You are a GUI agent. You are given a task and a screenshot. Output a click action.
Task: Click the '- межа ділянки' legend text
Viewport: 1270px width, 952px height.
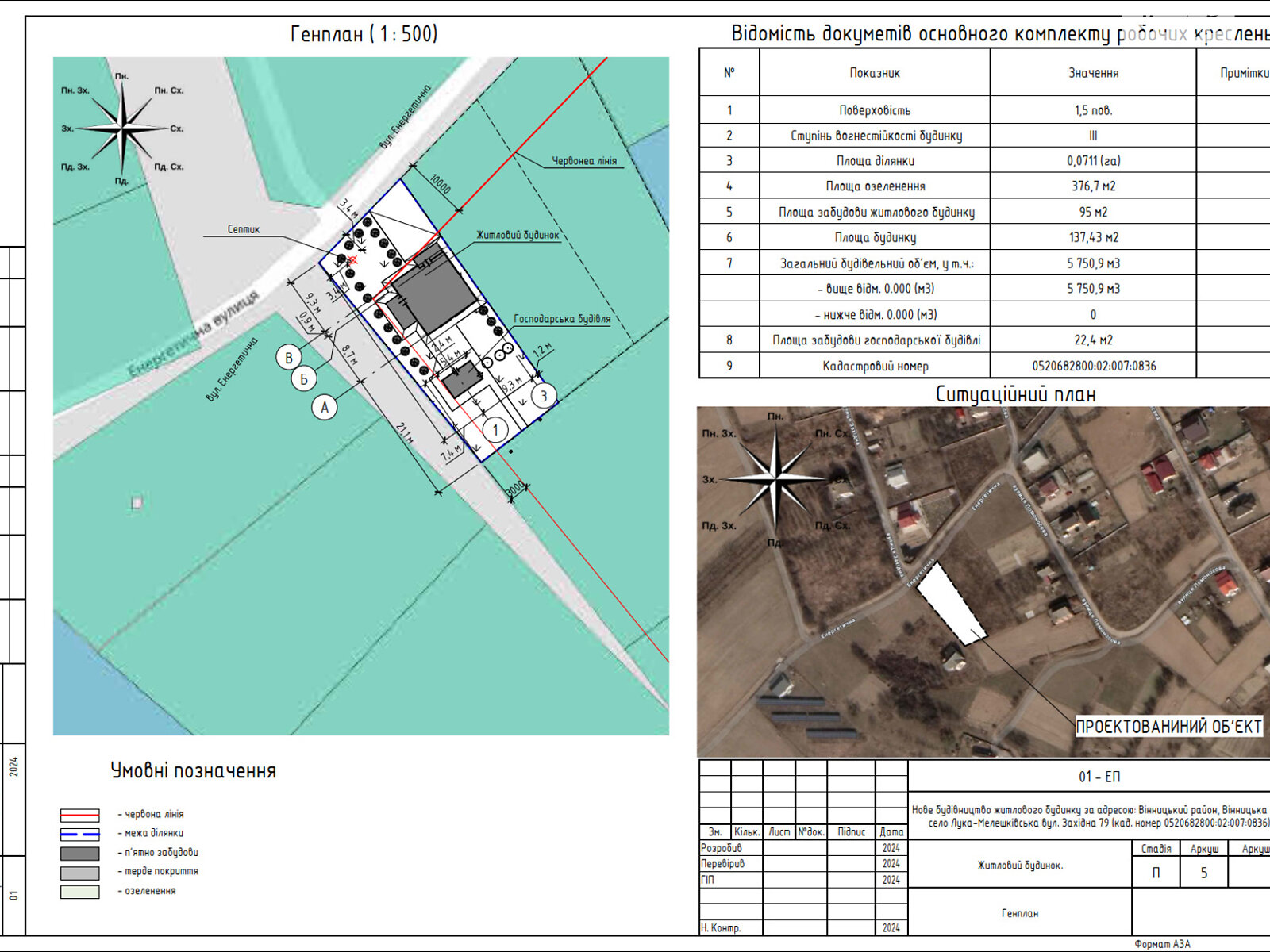(151, 833)
